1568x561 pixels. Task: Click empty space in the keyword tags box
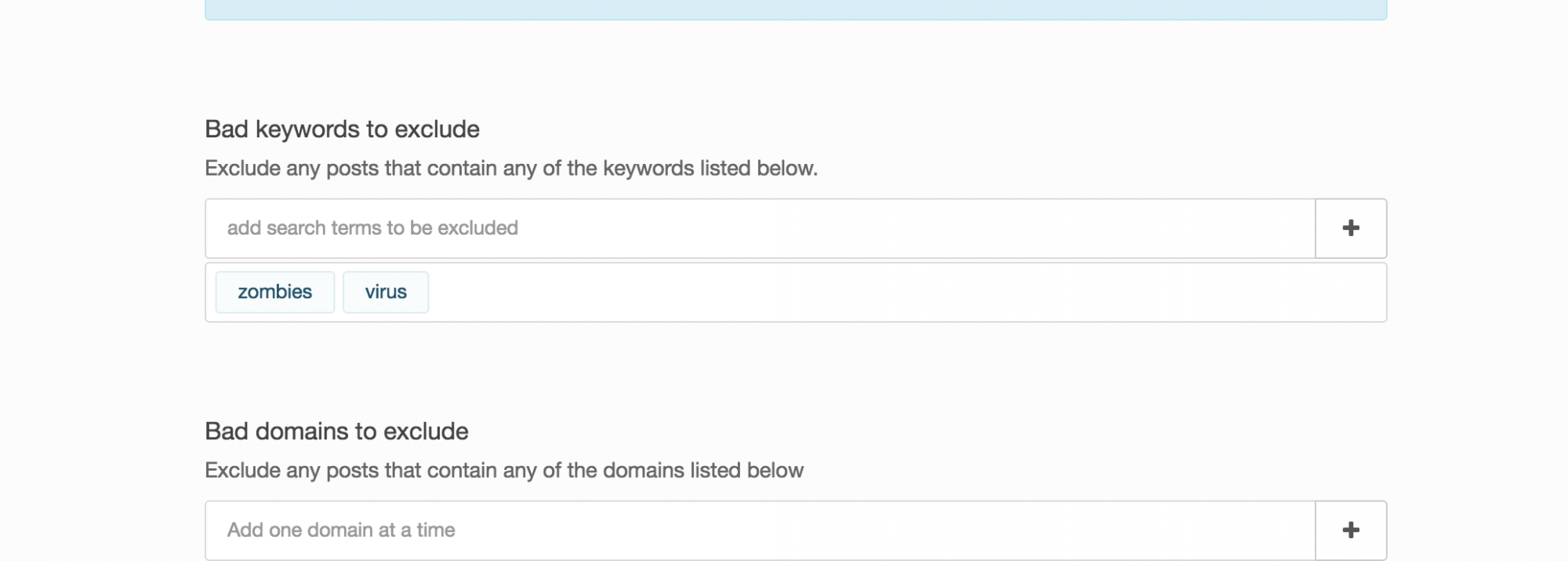(x=902, y=293)
